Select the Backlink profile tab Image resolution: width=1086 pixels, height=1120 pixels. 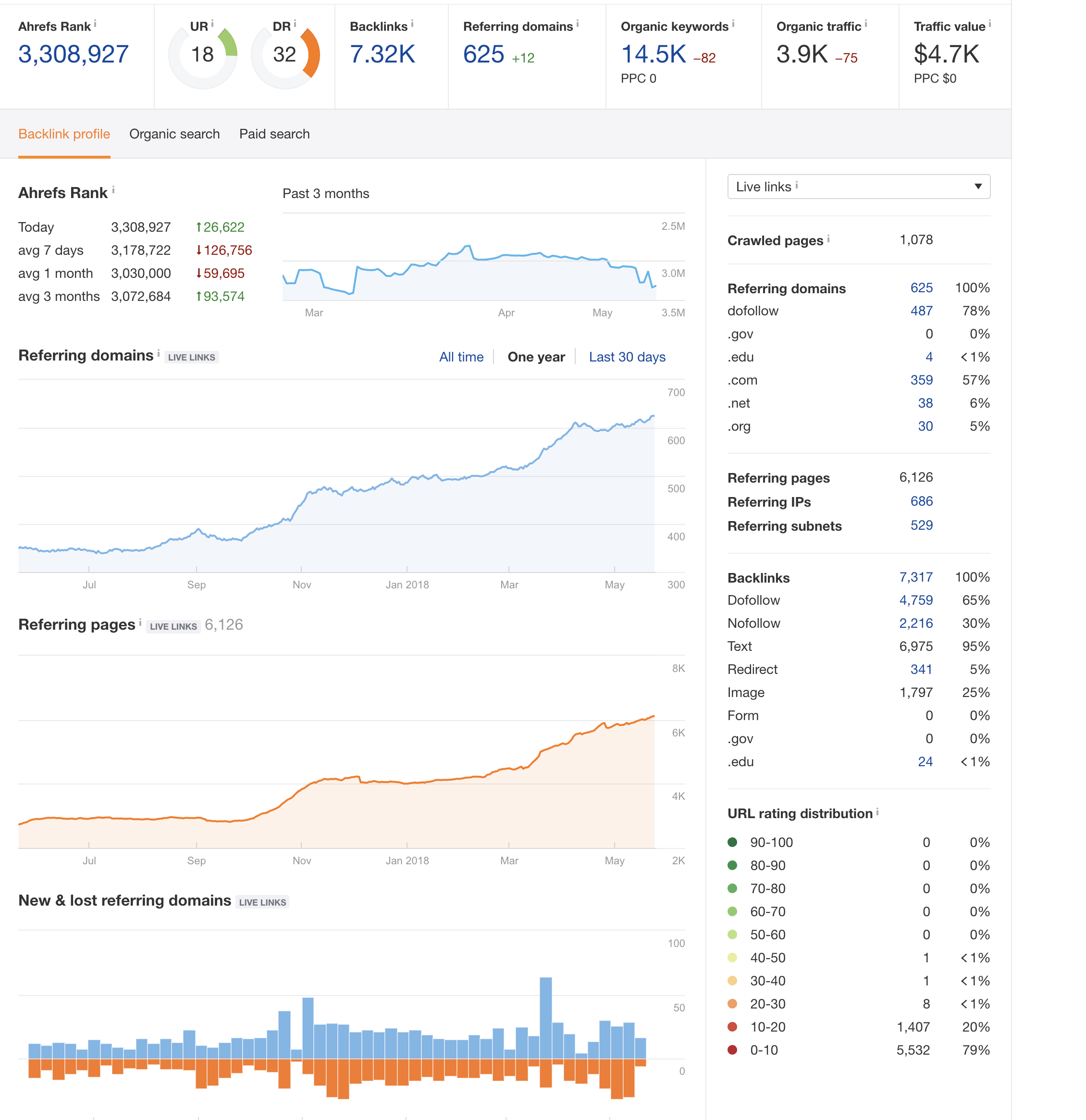(x=64, y=134)
